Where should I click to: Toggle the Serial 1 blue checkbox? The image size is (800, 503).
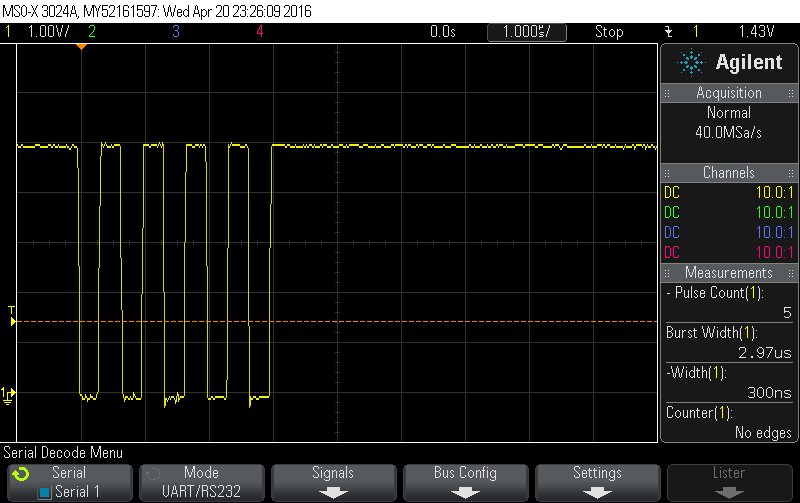pyautogui.click(x=44, y=492)
